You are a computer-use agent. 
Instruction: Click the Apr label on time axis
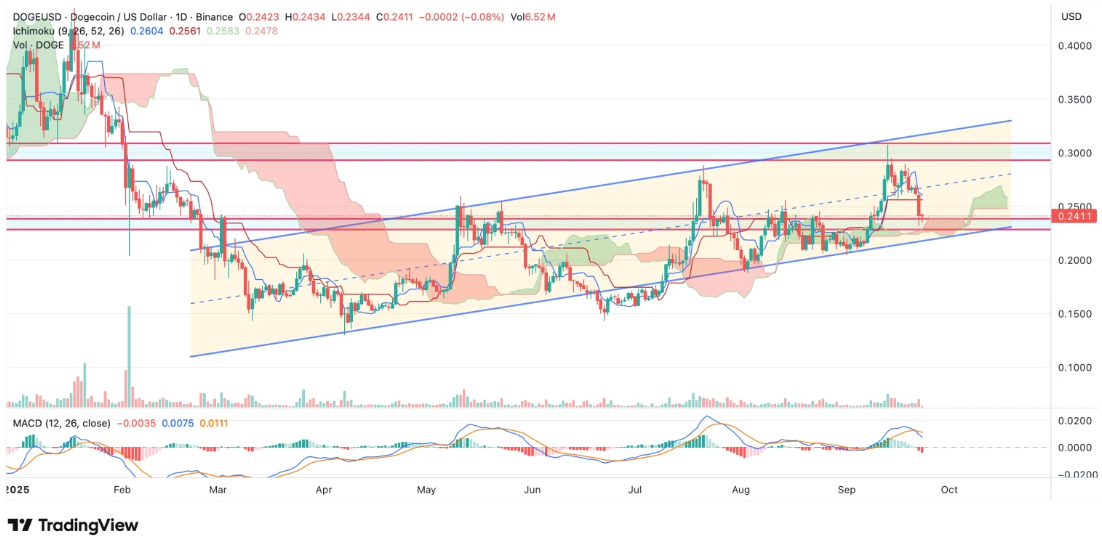point(324,489)
